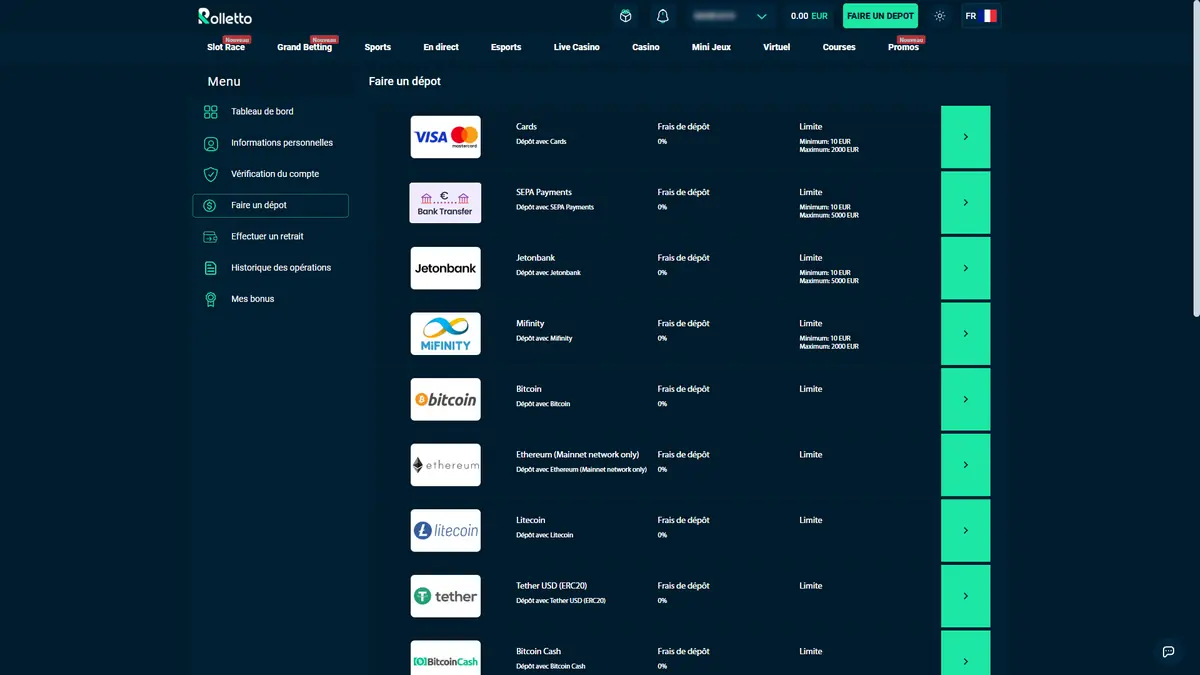Switch to the Esports tab

[x=506, y=47]
